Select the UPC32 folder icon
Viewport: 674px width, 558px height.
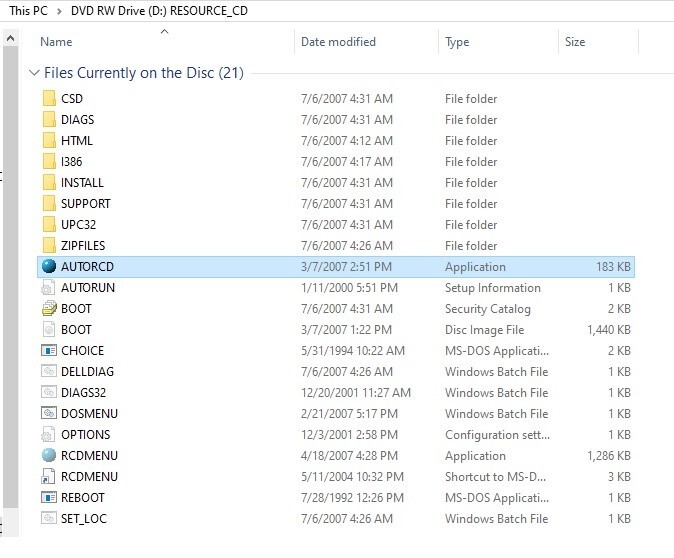click(x=49, y=224)
